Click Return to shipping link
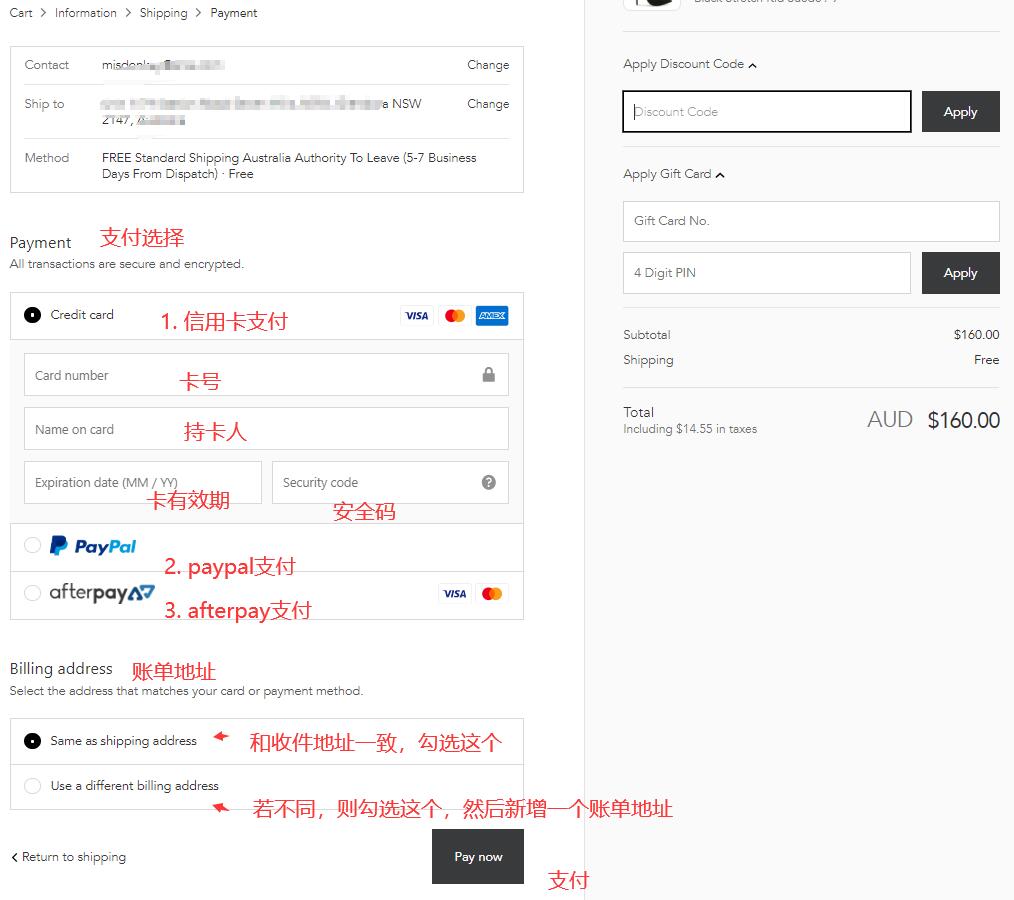 (69, 857)
